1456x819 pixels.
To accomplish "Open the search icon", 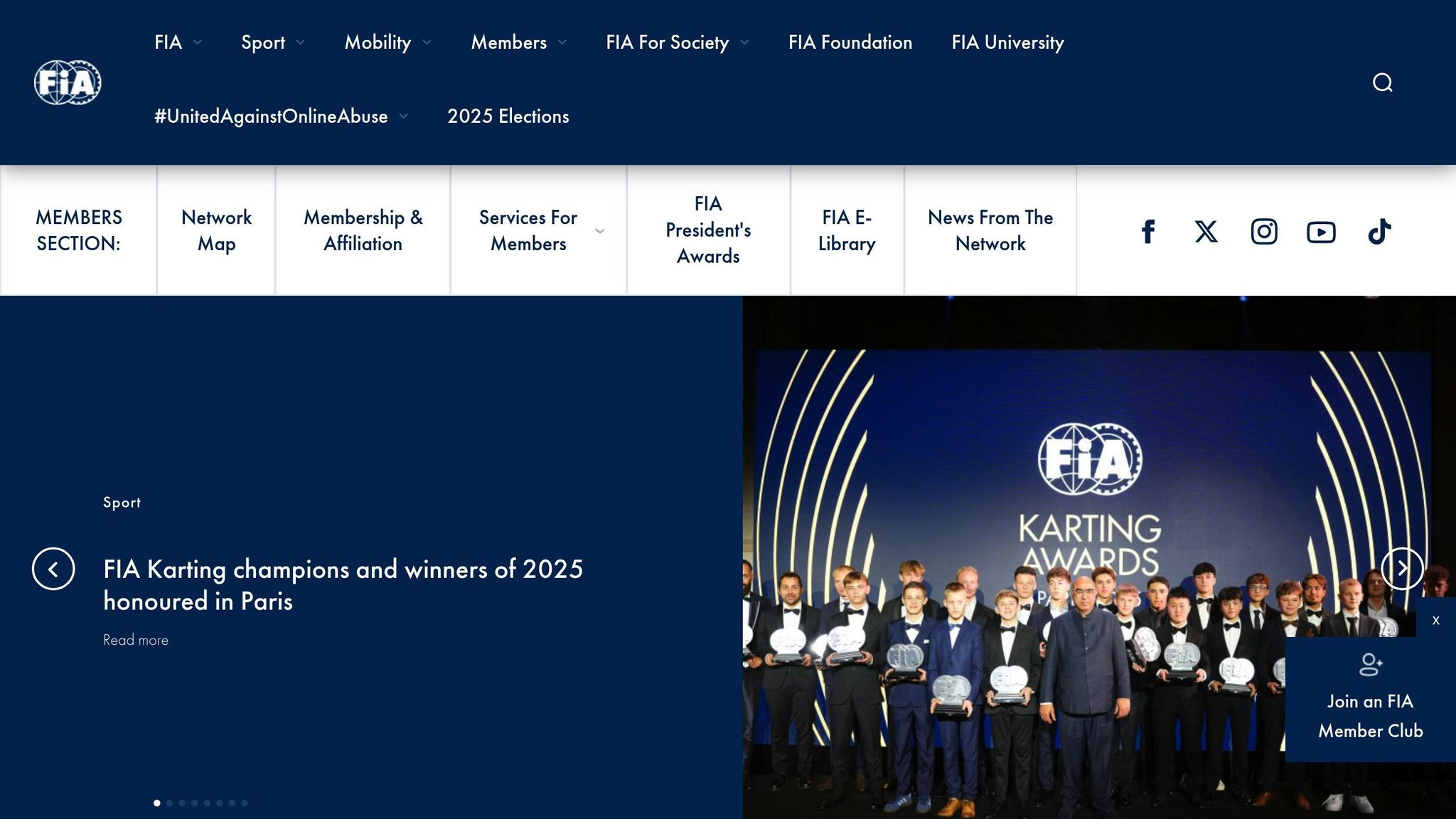I will point(1382,81).
